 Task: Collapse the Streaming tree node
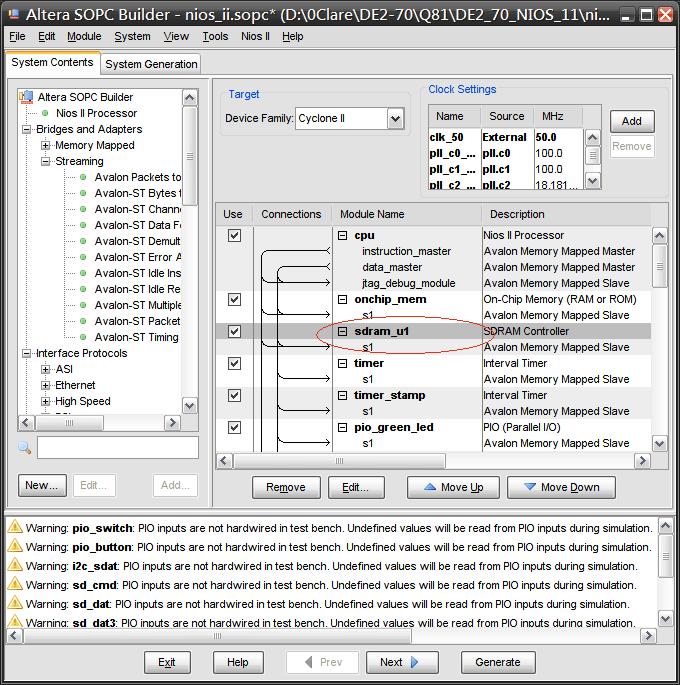pos(45,161)
